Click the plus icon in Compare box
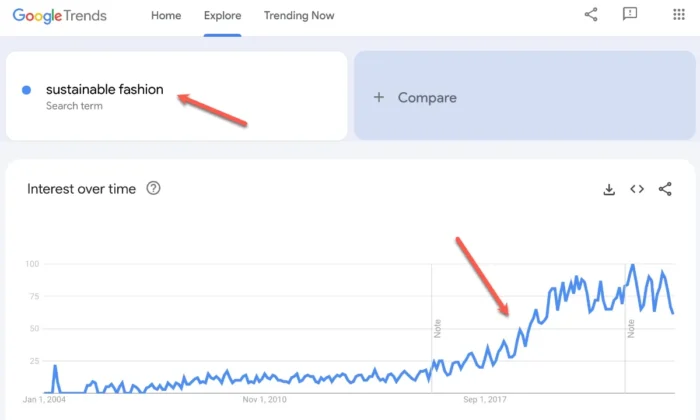700x420 pixels. tap(379, 98)
